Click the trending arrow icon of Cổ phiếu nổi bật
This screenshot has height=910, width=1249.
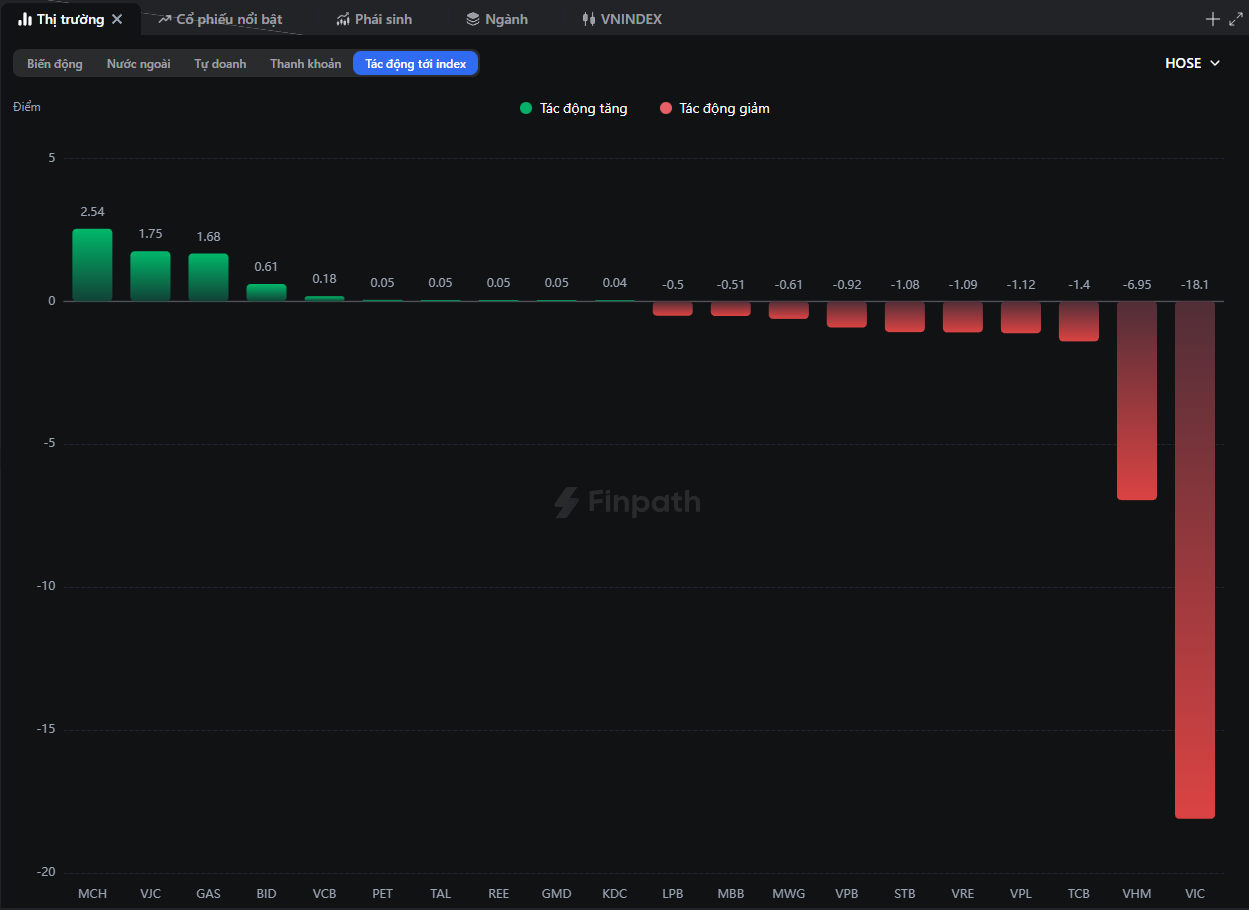[x=165, y=19]
